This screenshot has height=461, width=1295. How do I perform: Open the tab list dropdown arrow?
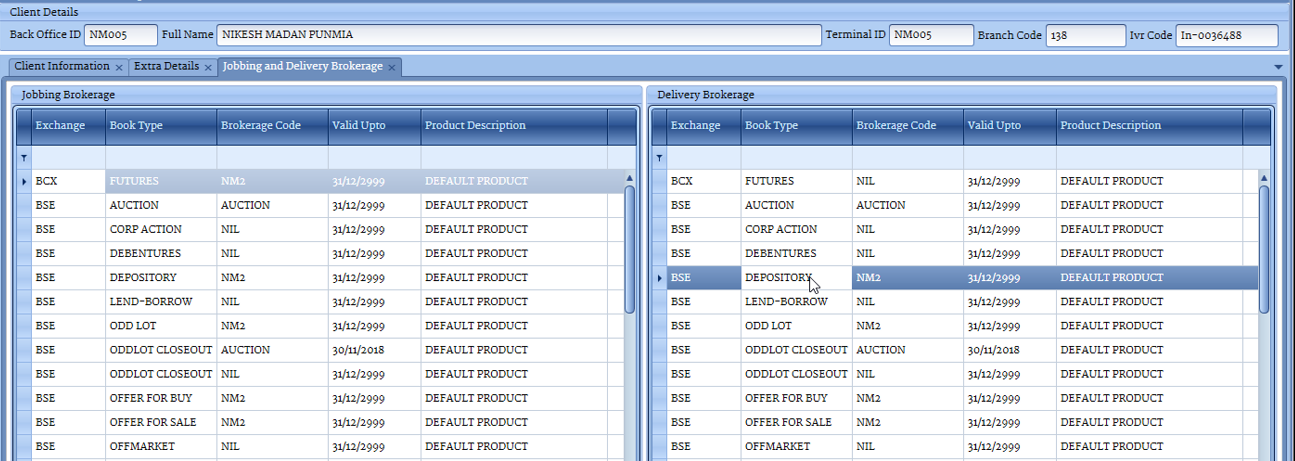coord(1278,67)
